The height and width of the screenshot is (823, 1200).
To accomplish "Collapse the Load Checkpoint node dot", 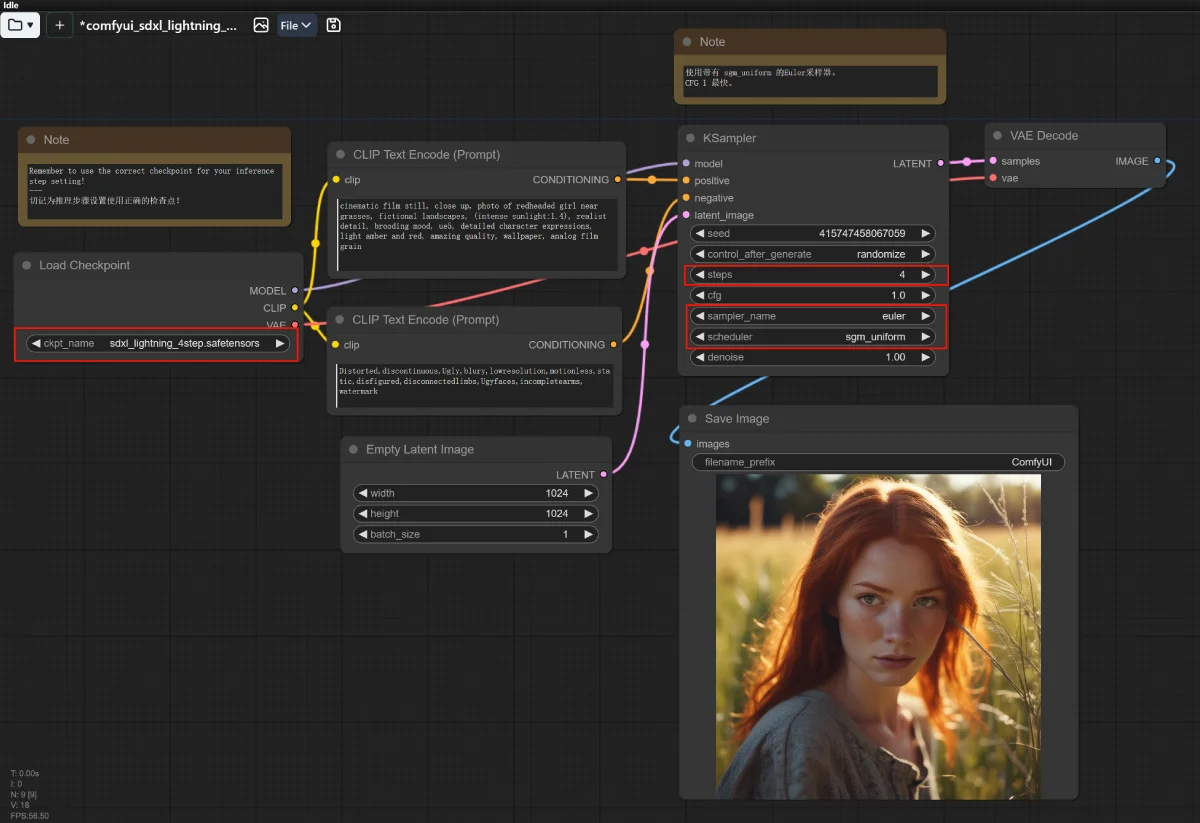I will tap(26, 265).
